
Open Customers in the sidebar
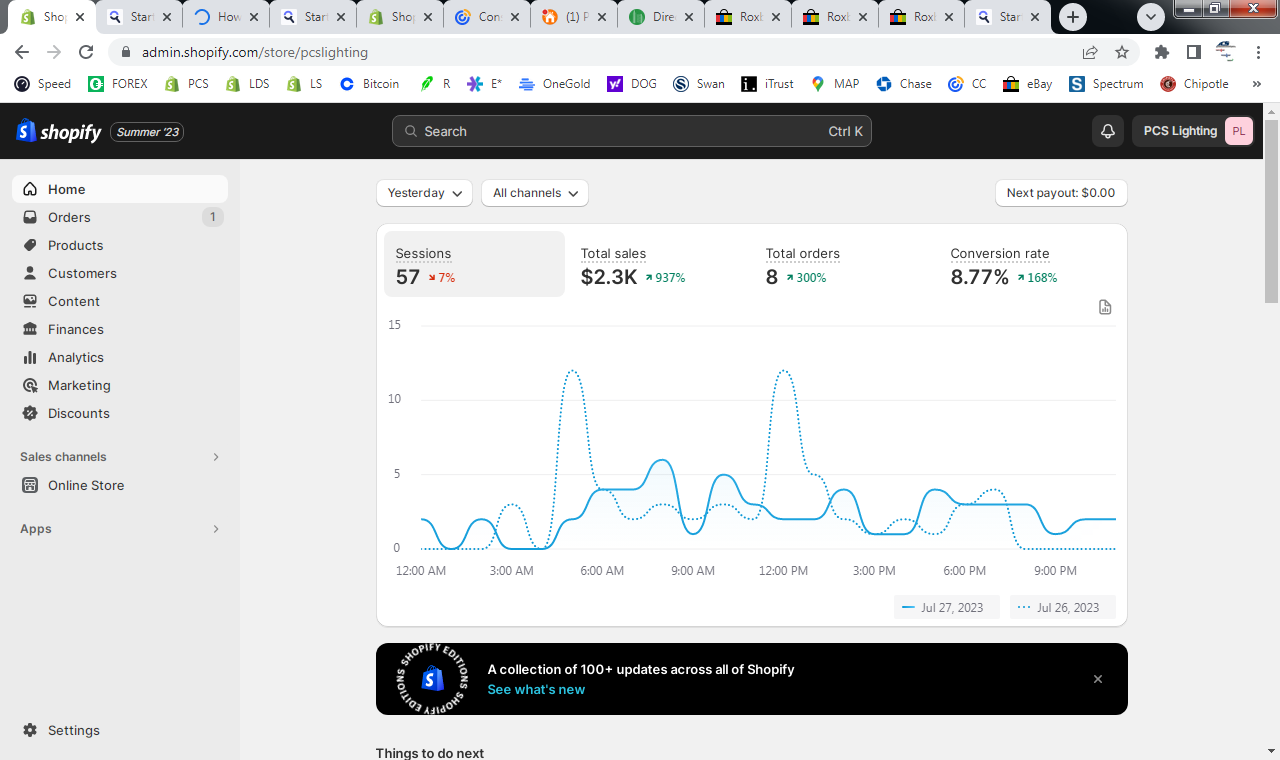pyautogui.click(x=120, y=273)
